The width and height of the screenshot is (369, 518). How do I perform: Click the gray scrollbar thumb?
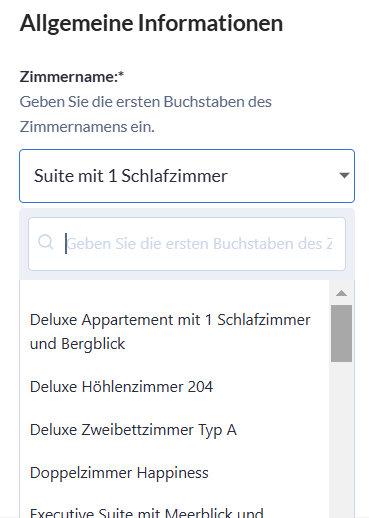pyautogui.click(x=341, y=333)
